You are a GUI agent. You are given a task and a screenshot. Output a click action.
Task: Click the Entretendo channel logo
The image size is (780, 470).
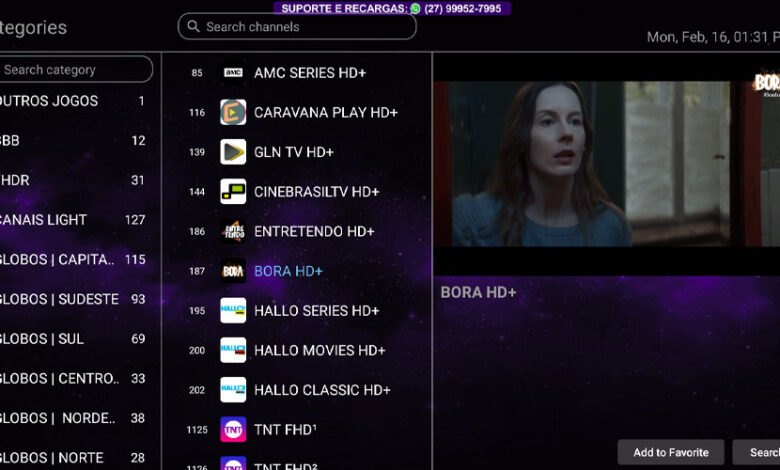coord(233,231)
